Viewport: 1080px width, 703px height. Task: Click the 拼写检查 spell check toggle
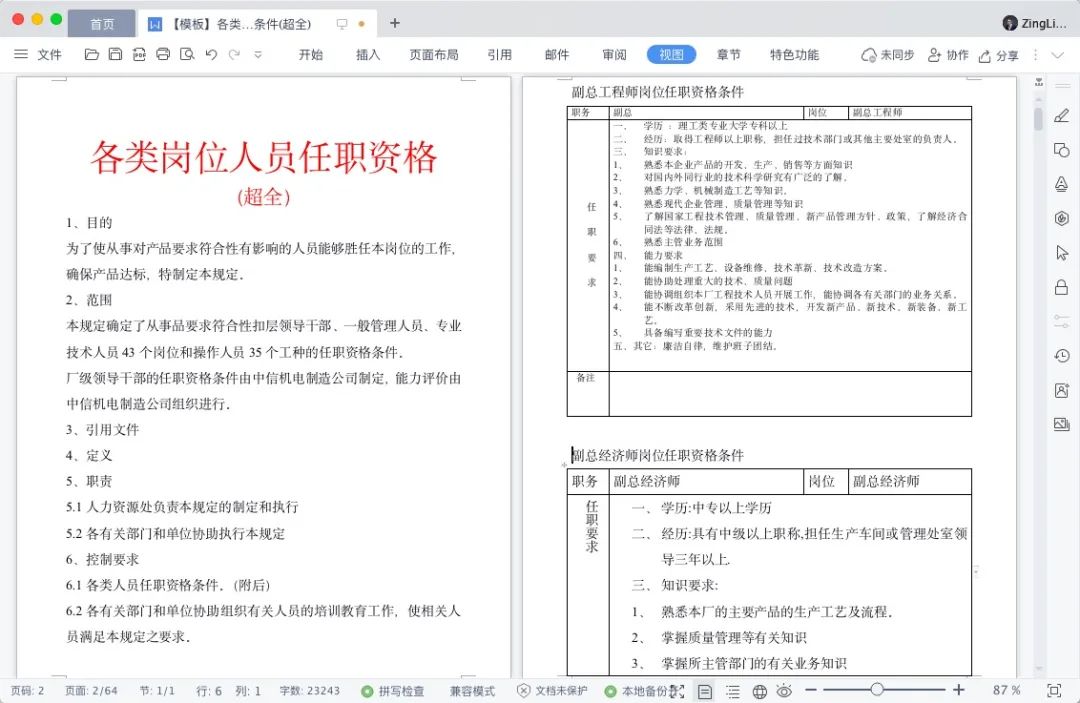(x=393, y=691)
